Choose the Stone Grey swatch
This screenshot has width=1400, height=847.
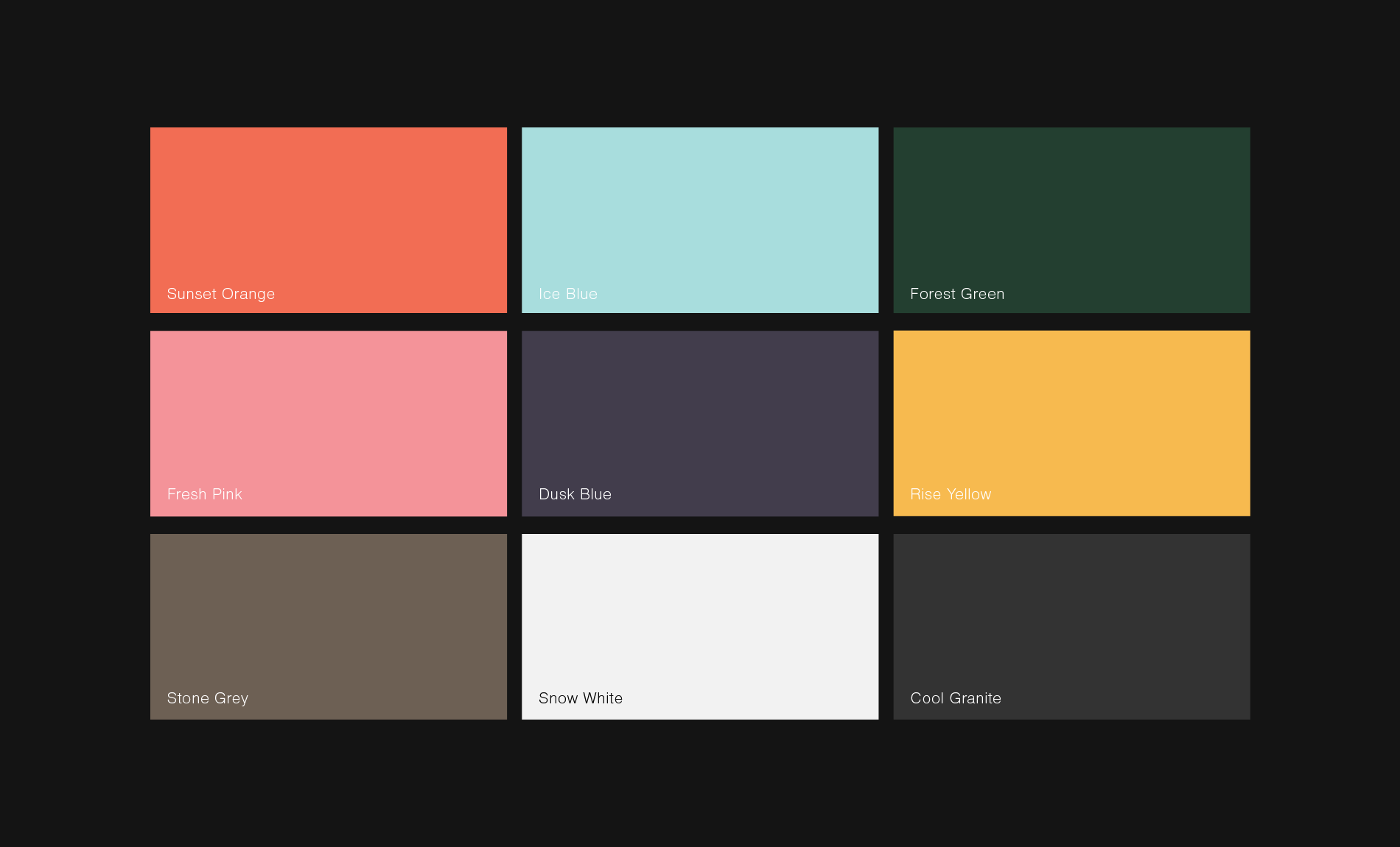(x=329, y=627)
